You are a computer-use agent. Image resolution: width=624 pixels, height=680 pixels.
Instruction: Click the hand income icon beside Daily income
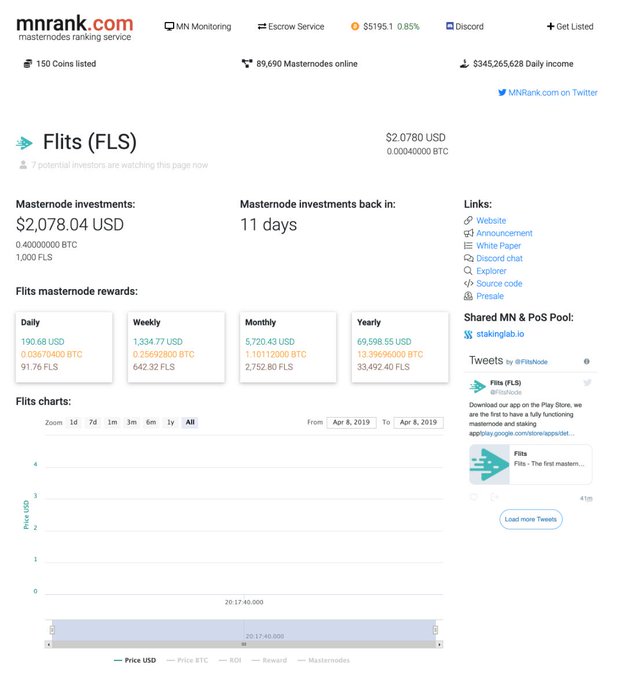[x=464, y=64]
